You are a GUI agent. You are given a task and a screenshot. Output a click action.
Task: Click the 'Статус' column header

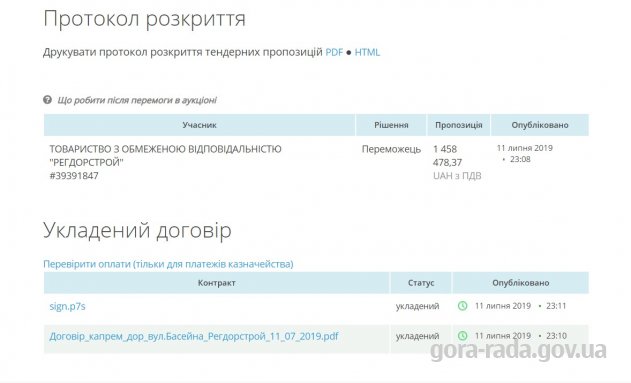point(421,283)
